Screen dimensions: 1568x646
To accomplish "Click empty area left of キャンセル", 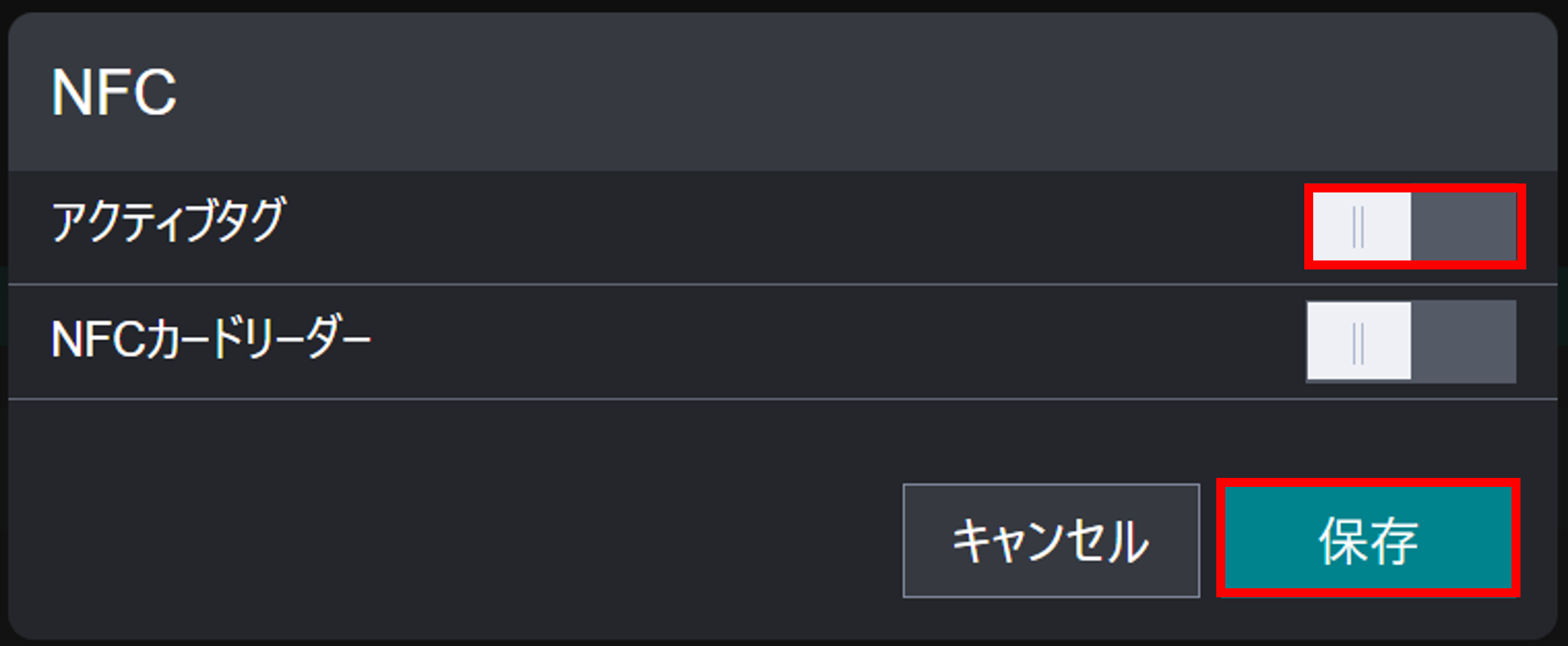I will (449, 539).
